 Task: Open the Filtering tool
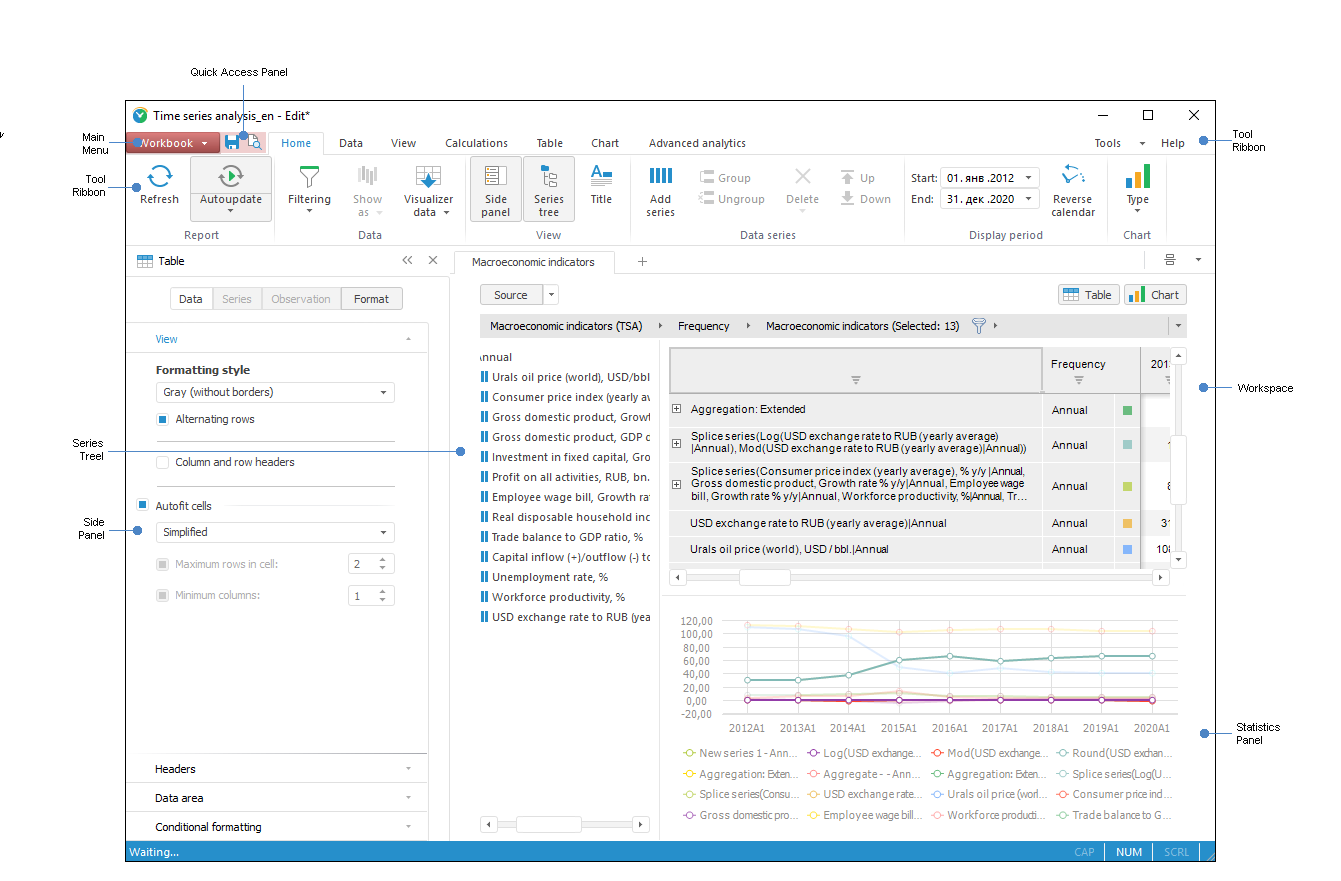coord(309,178)
